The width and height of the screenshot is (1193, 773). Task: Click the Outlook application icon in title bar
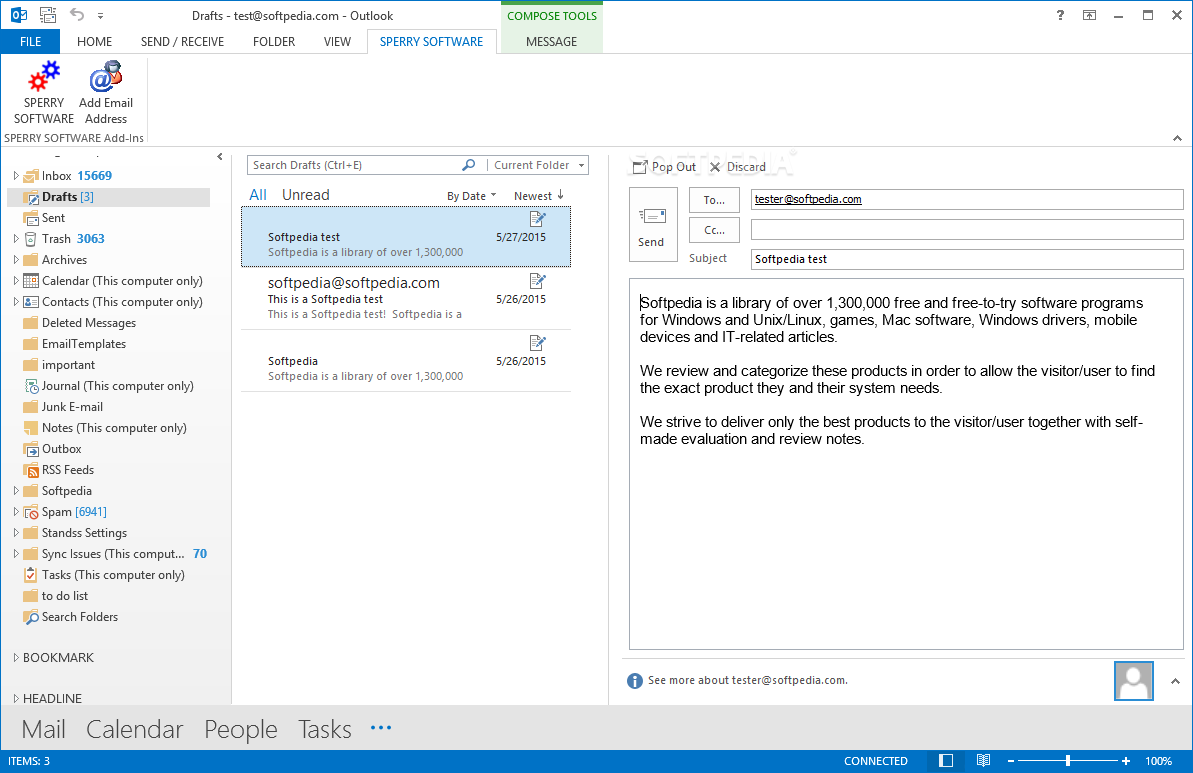[x=19, y=14]
